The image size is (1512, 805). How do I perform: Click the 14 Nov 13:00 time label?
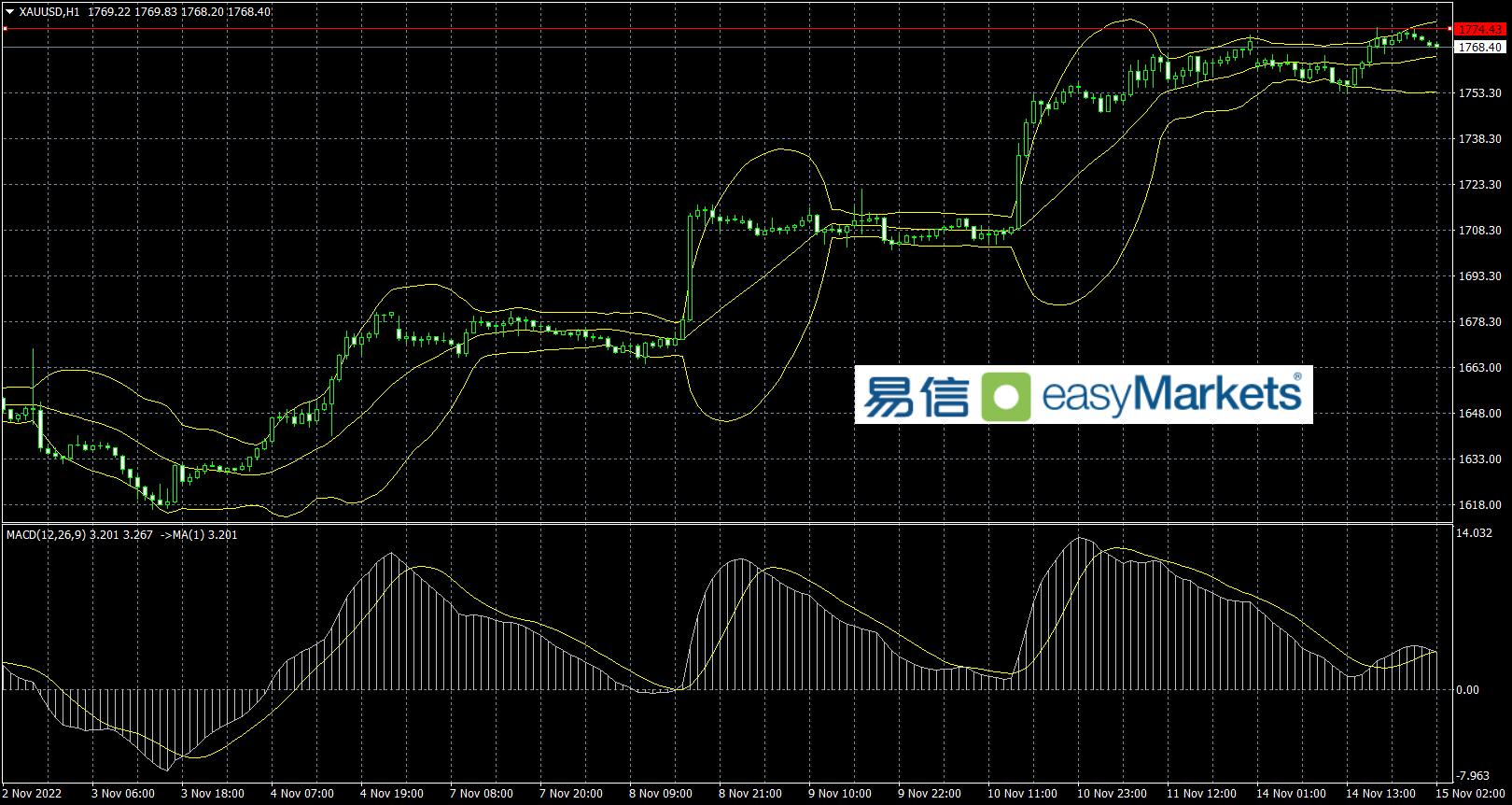[1381, 794]
